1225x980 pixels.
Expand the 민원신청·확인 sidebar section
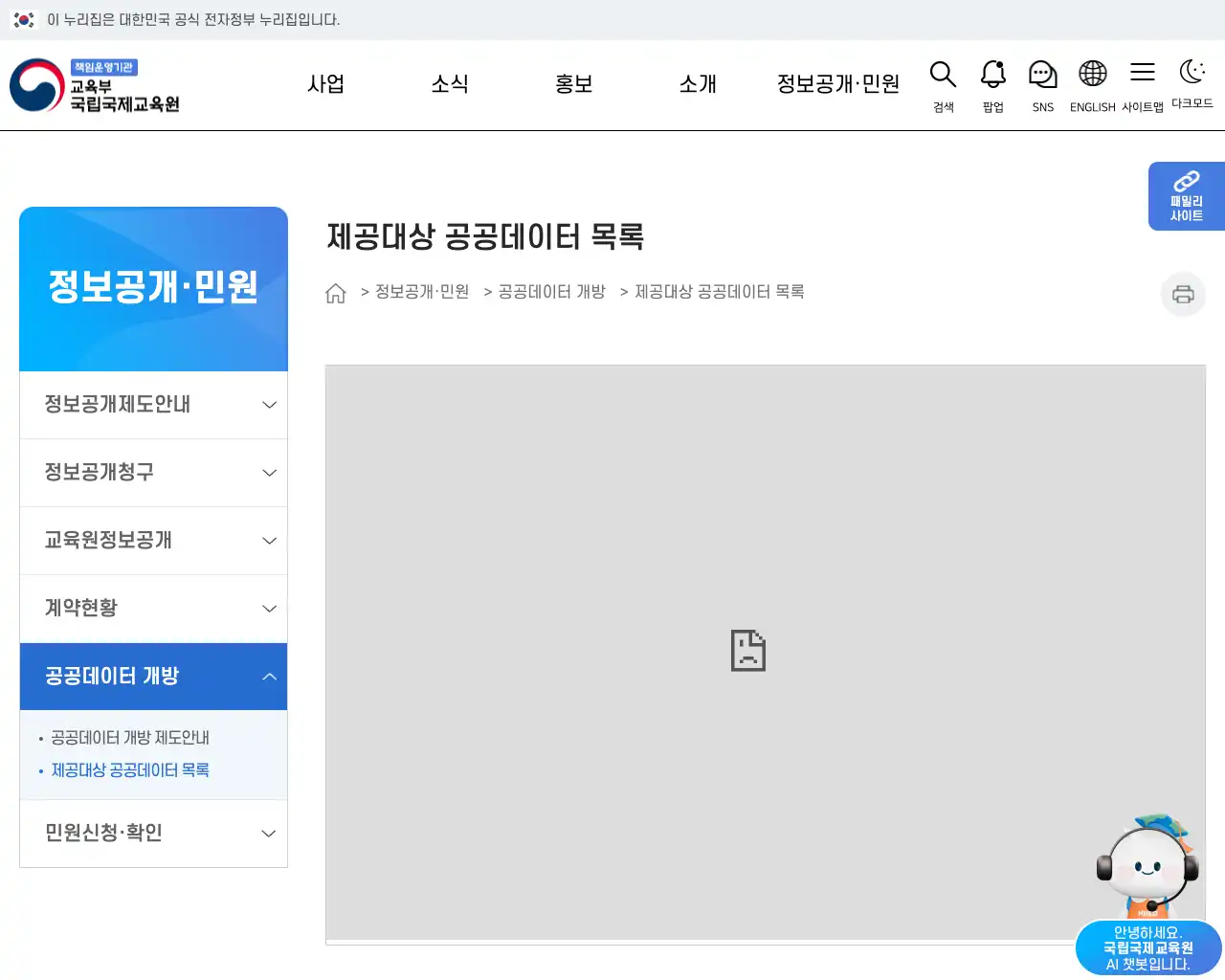(153, 834)
